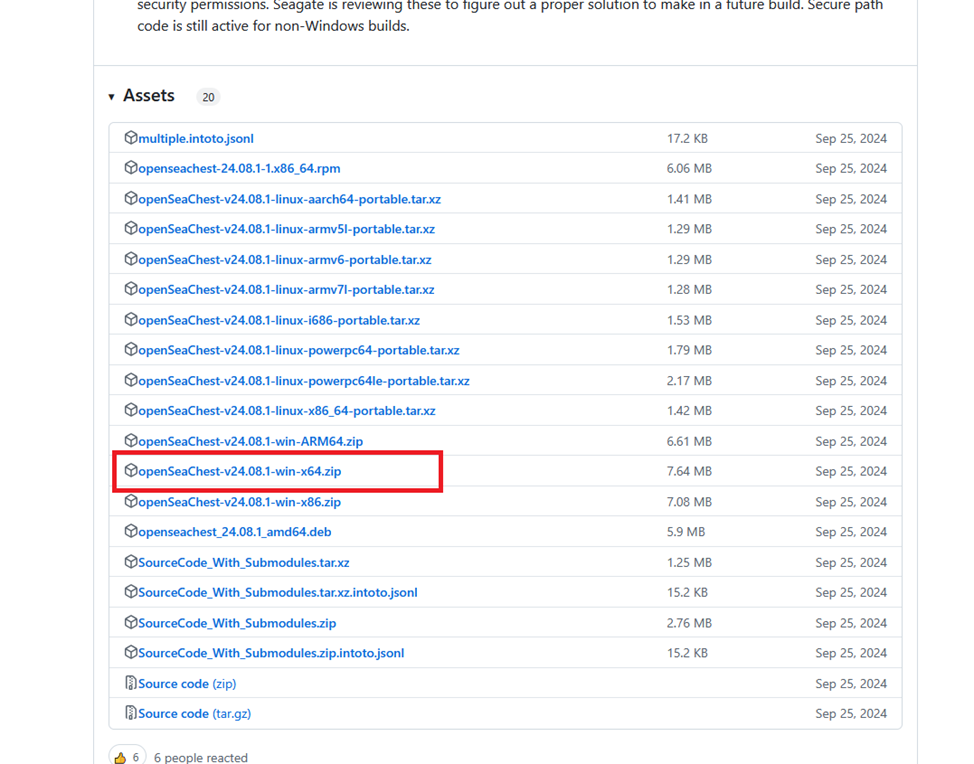The image size is (974, 764).
Task: Click the 6.61 MB size of win-ARM64.zip
Action: pos(689,441)
